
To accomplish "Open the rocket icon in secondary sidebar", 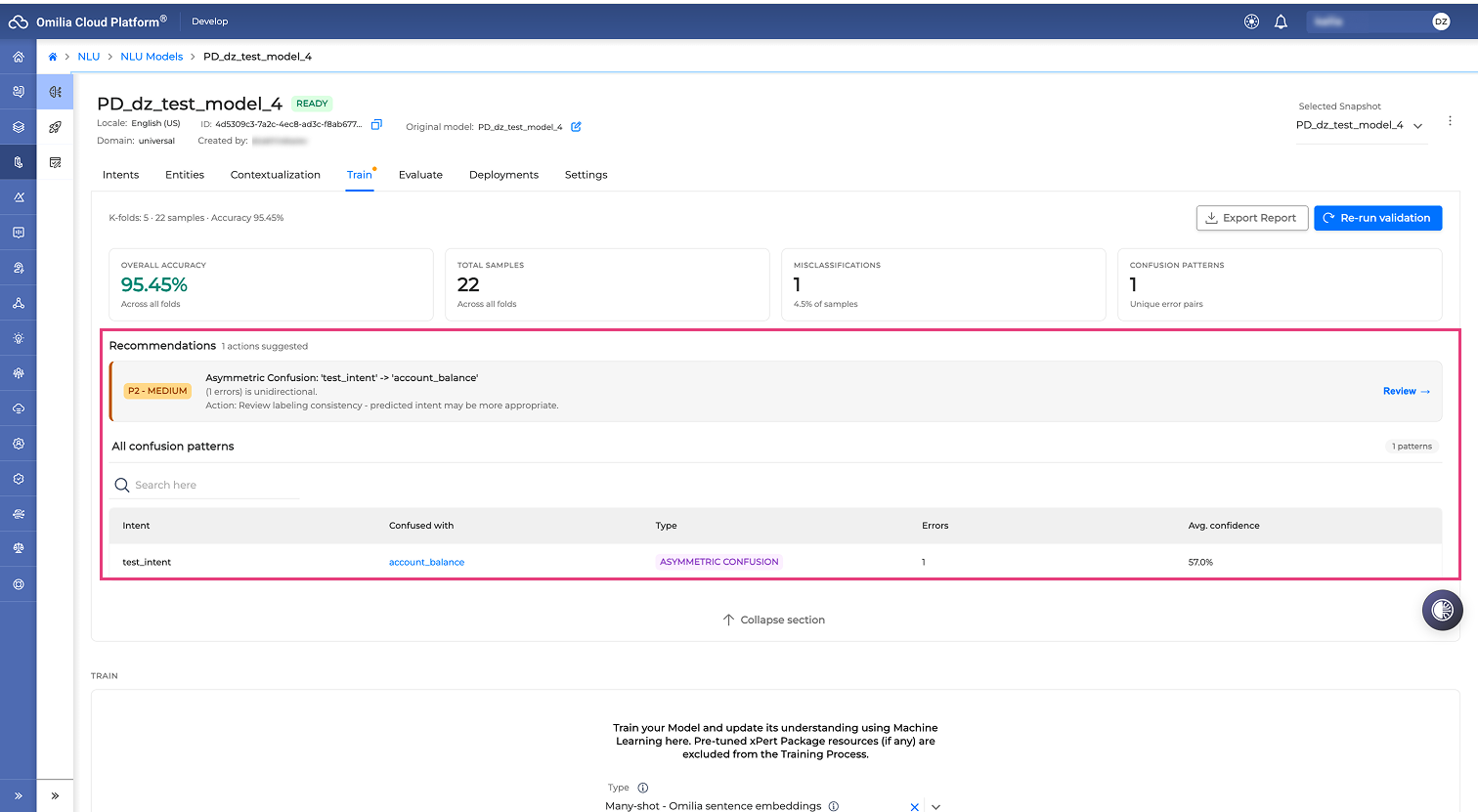I will click(x=55, y=127).
